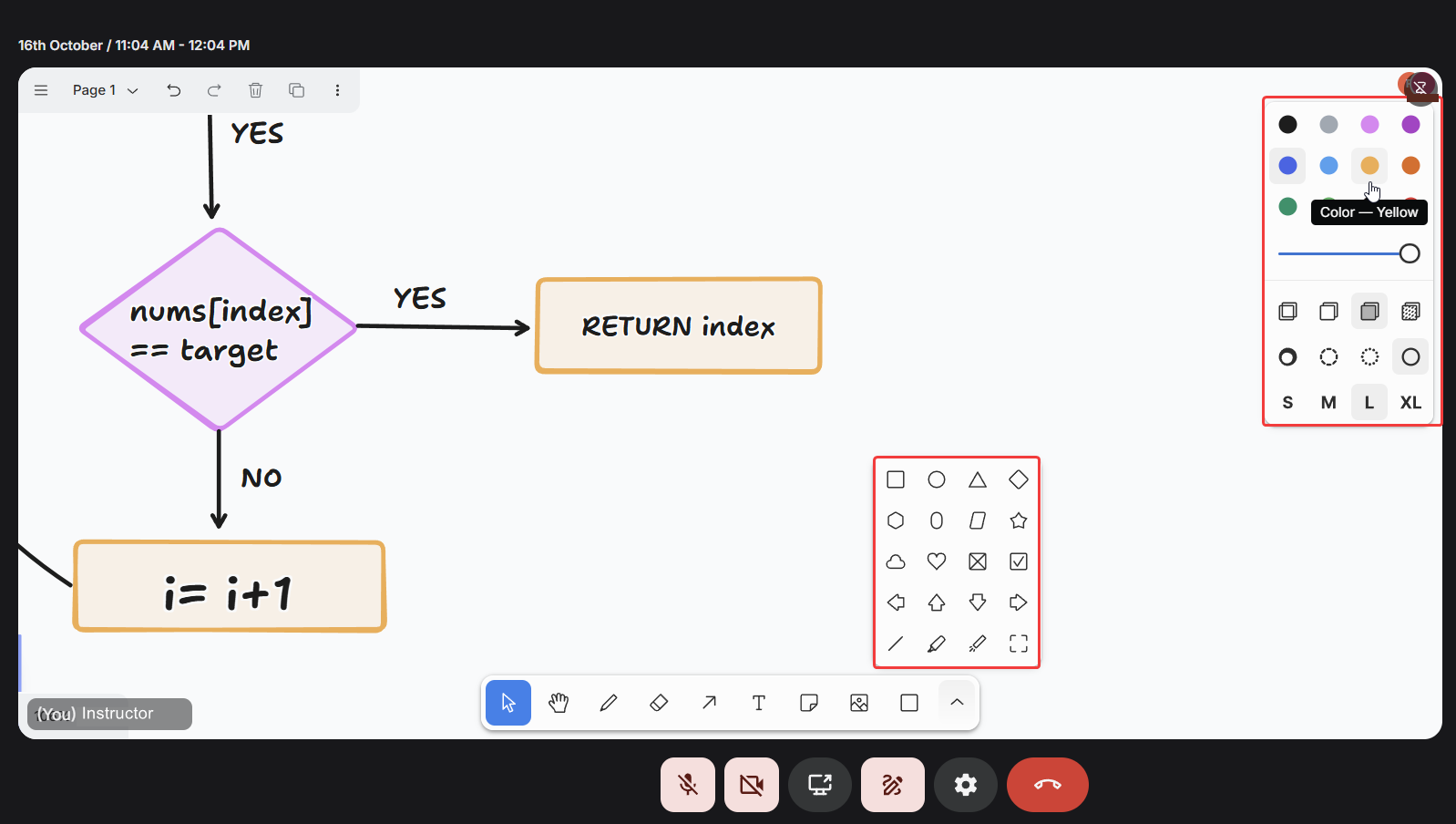Open the Page 1 dropdown
This screenshot has width=1456, height=824.
(106, 90)
